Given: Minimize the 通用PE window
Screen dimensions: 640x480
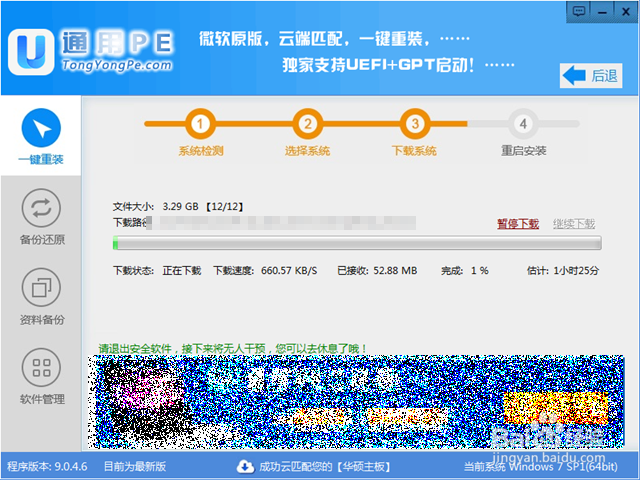Looking at the screenshot, I should [602, 11].
